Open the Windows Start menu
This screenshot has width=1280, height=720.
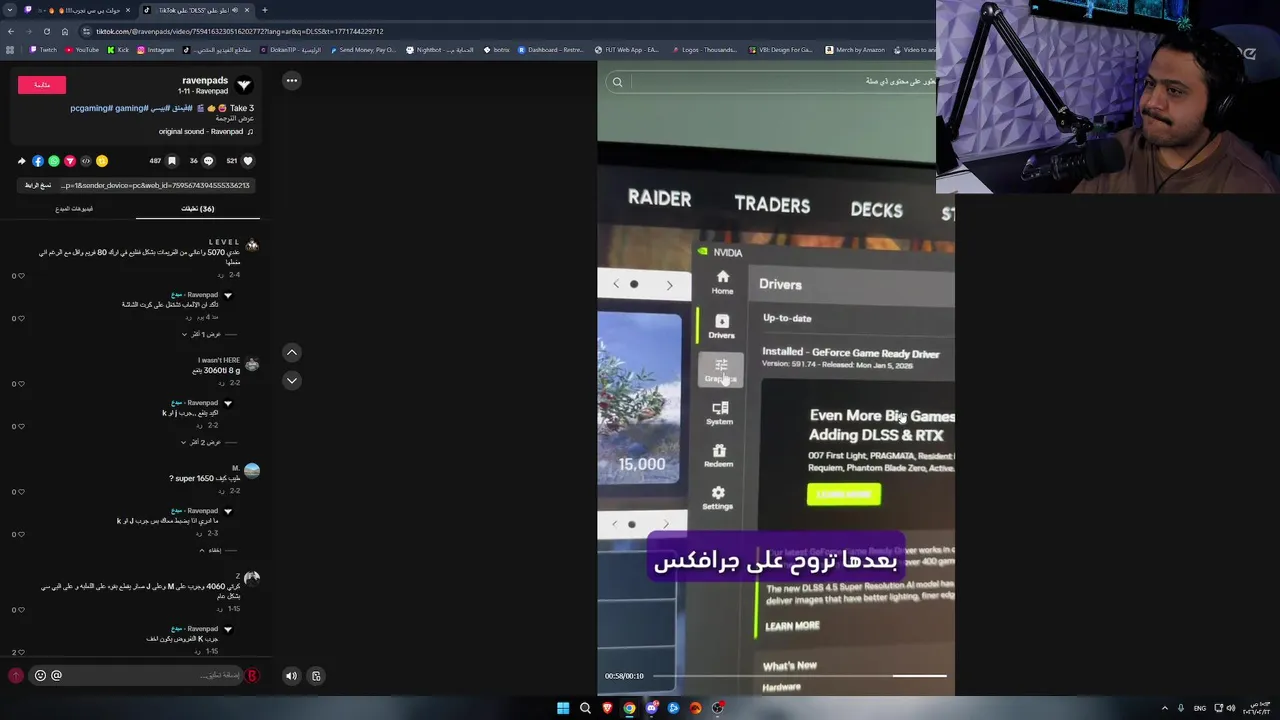(x=563, y=708)
